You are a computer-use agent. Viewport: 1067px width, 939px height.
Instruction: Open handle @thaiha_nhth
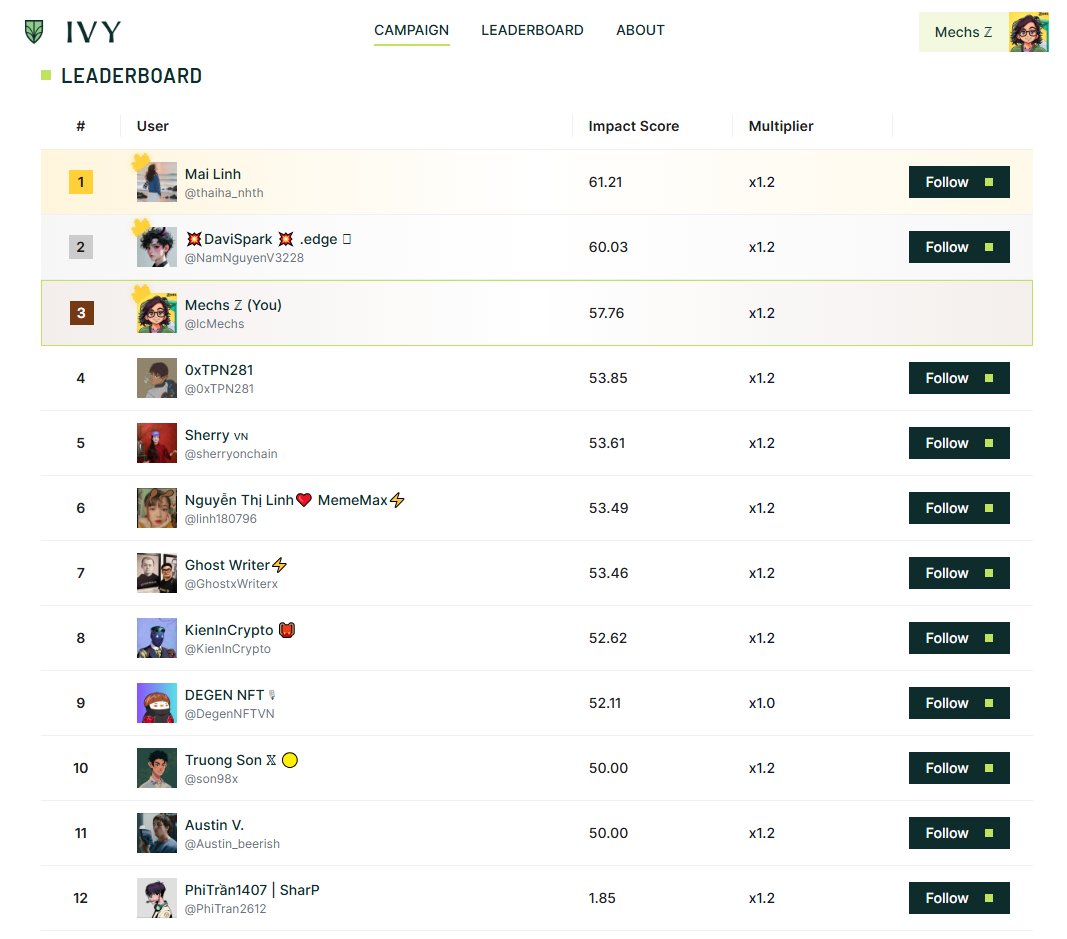click(224, 193)
